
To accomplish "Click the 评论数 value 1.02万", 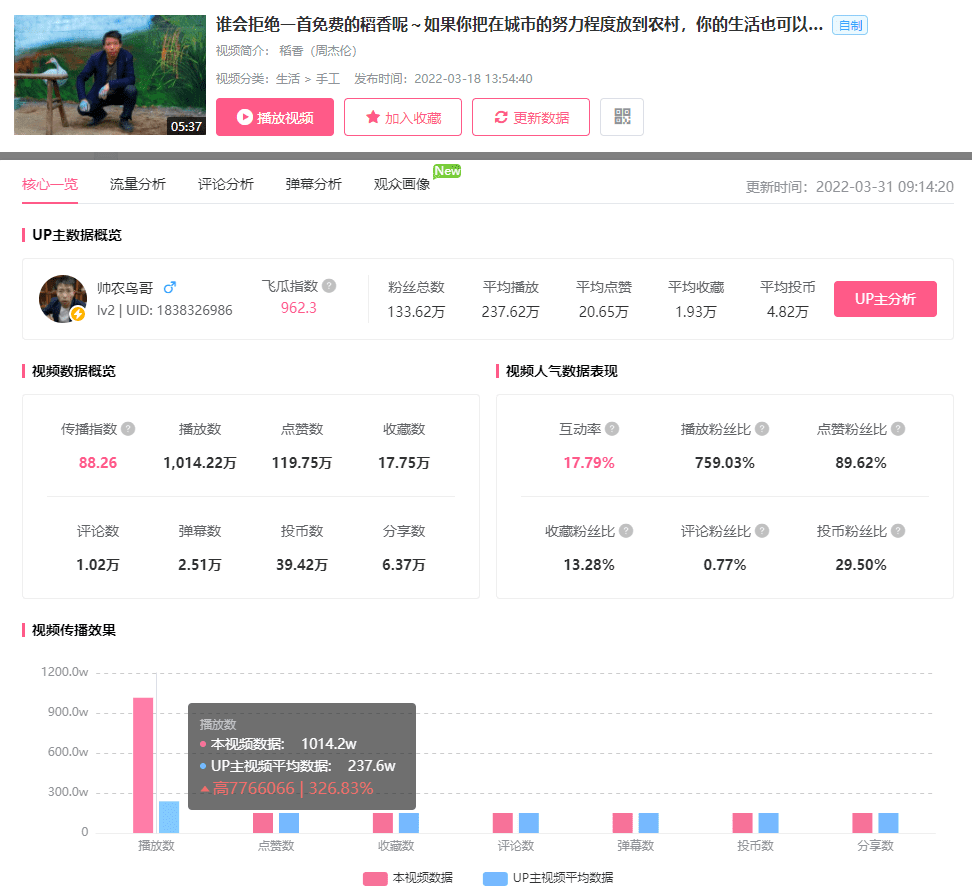I will coord(98,565).
